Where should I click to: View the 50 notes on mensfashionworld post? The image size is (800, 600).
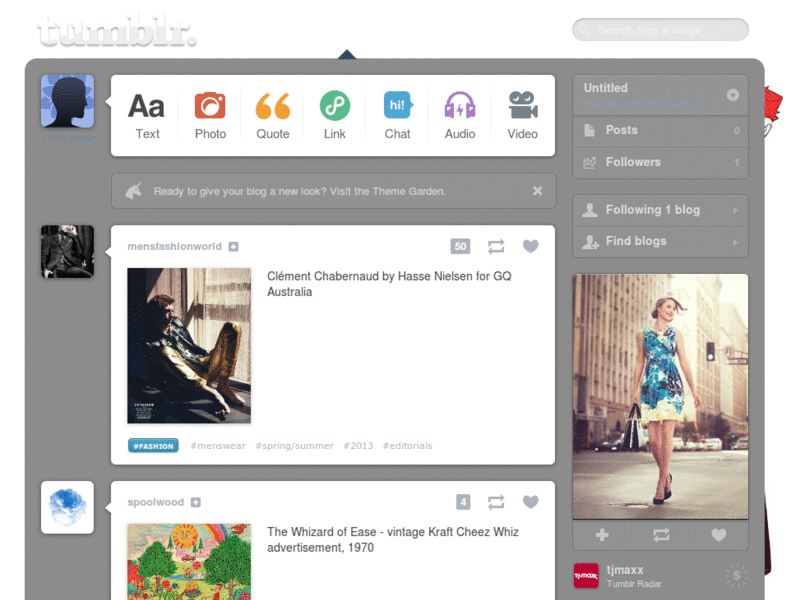(x=460, y=246)
